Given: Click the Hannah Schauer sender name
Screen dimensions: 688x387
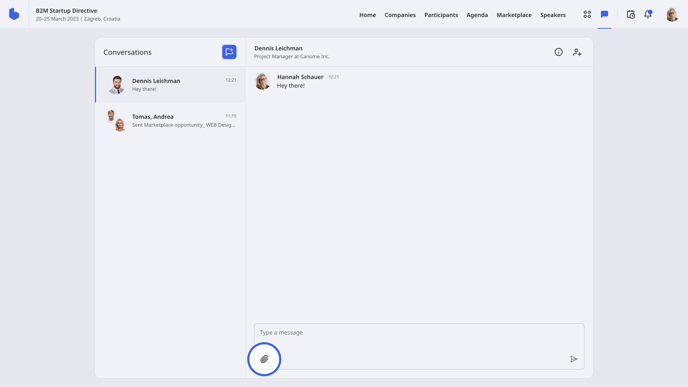Looking at the screenshot, I should tap(300, 77).
